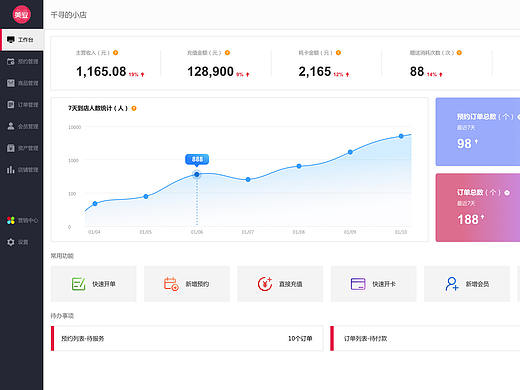520x390 pixels.
Task: Click info icon beside 充值金额（元）
Action: (227, 53)
